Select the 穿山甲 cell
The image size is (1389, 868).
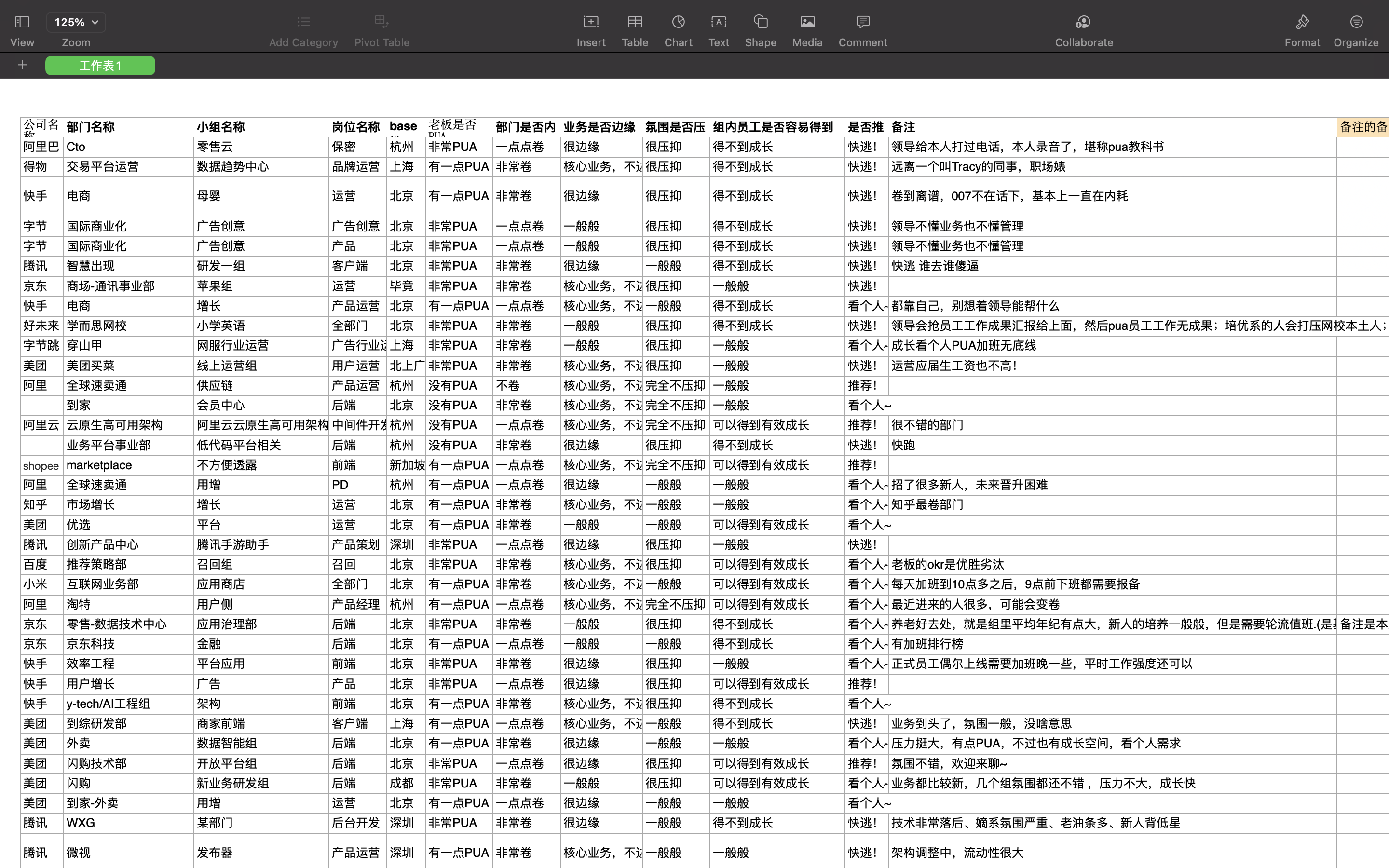click(x=129, y=346)
